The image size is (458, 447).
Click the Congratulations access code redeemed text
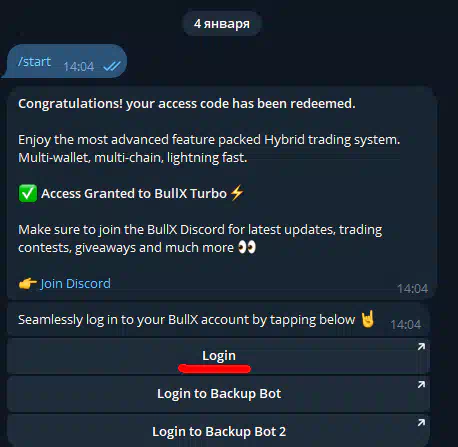187,104
